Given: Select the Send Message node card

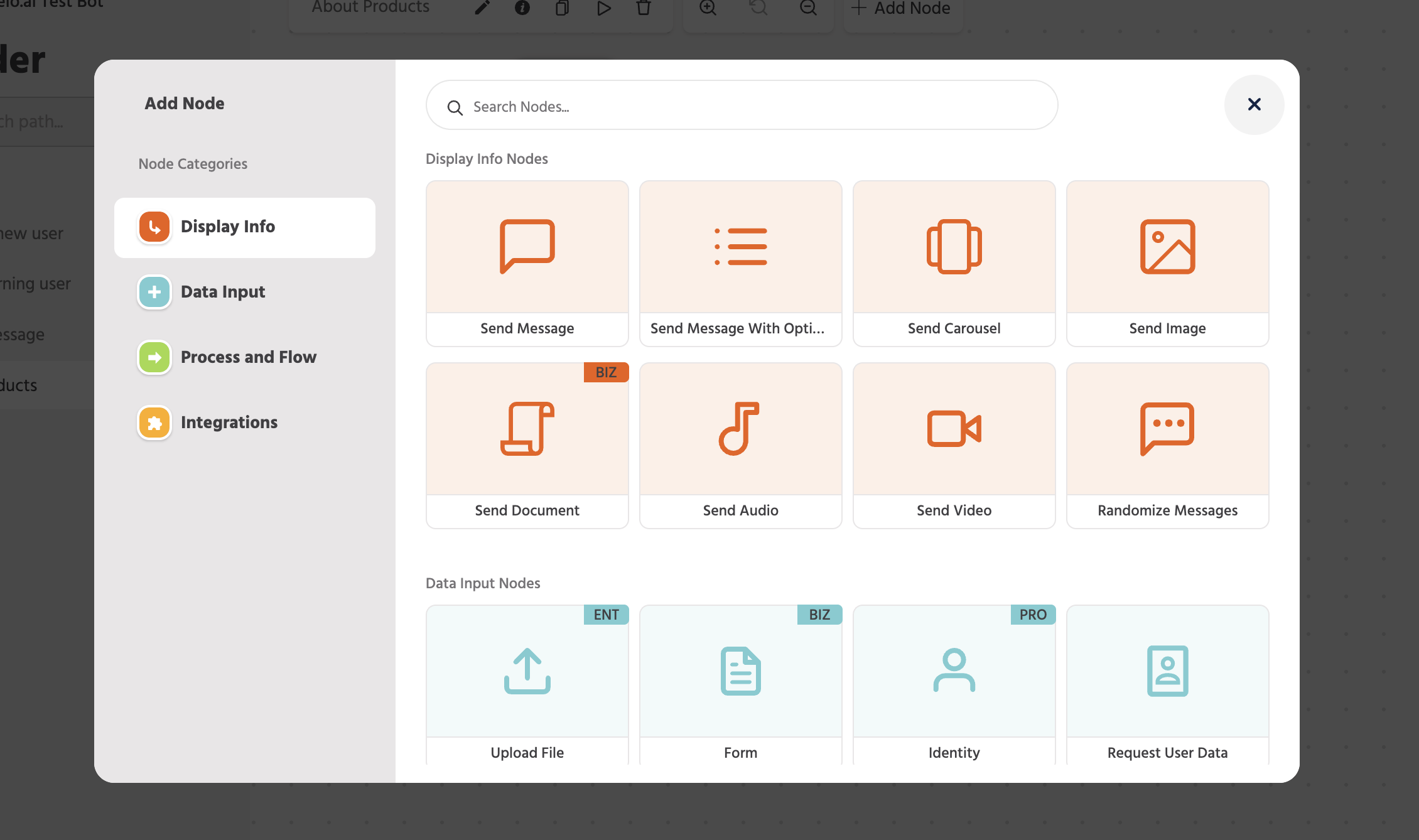Looking at the screenshot, I should (x=527, y=264).
